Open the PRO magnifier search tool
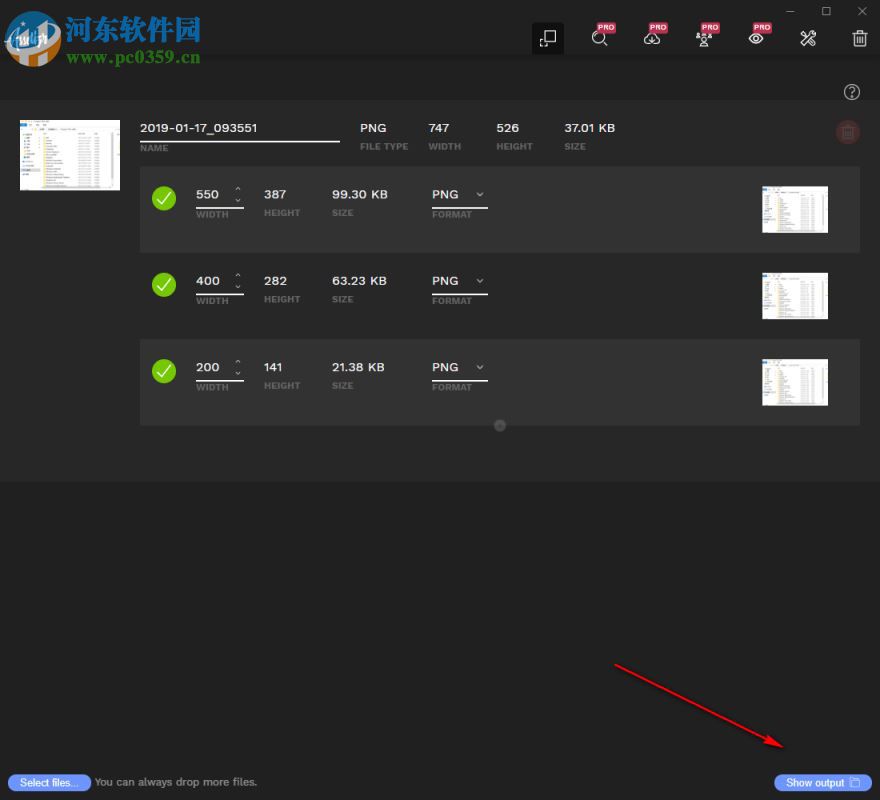This screenshot has width=880, height=800. (x=600, y=38)
